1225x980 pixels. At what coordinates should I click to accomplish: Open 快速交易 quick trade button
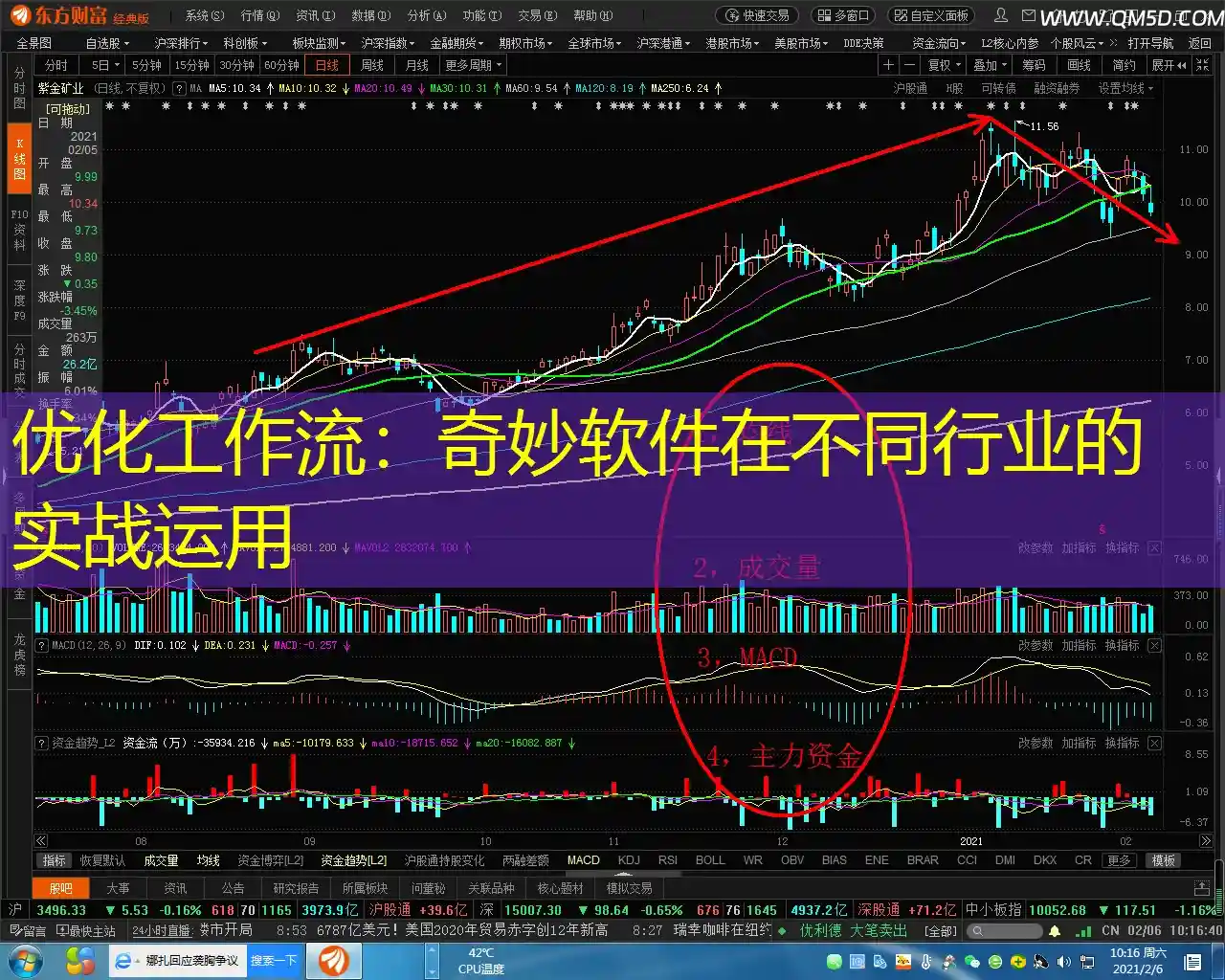759,15
